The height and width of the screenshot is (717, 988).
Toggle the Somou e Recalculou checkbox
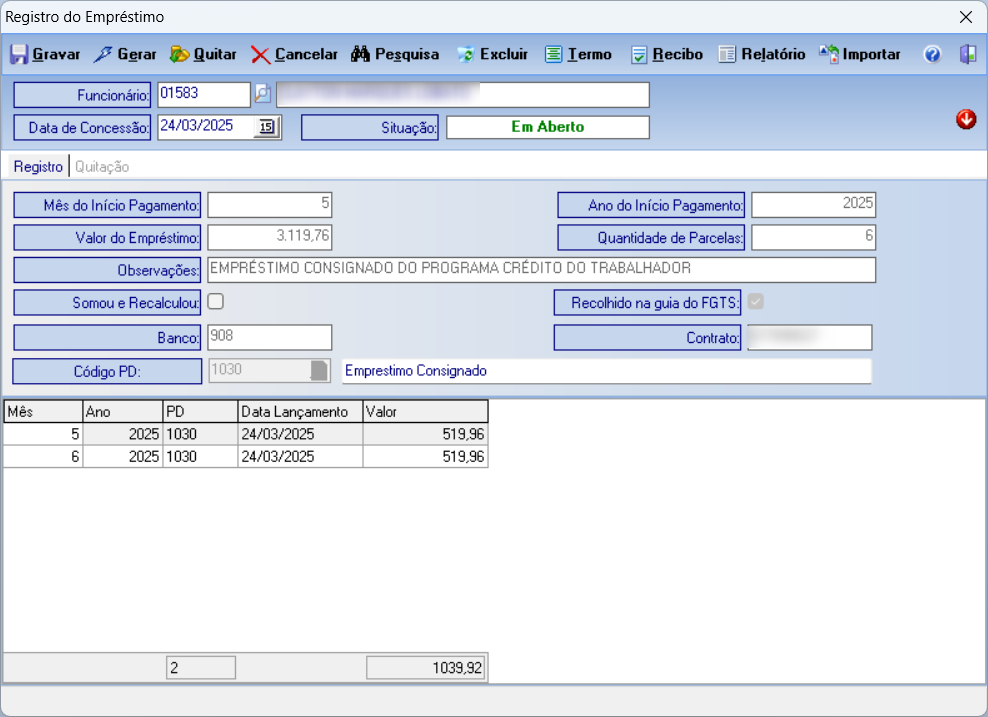click(x=215, y=301)
